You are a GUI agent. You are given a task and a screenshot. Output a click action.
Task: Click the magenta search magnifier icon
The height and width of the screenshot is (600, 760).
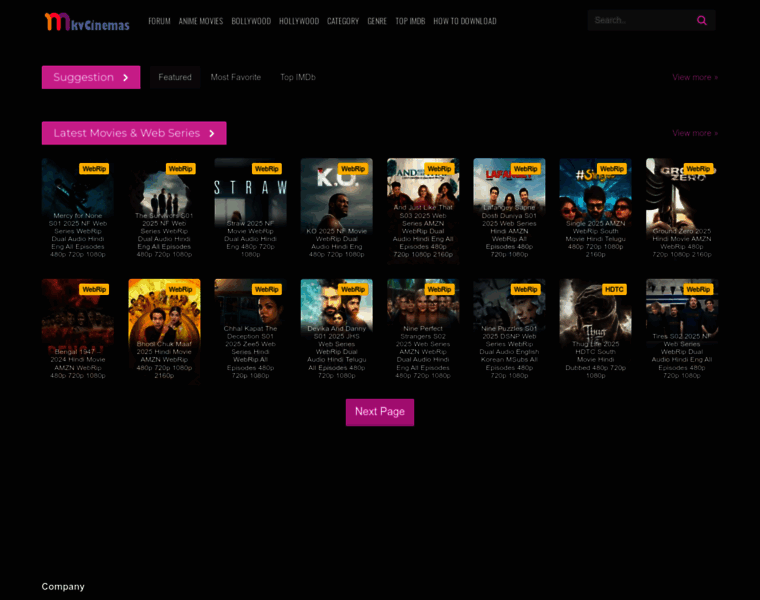tap(701, 20)
